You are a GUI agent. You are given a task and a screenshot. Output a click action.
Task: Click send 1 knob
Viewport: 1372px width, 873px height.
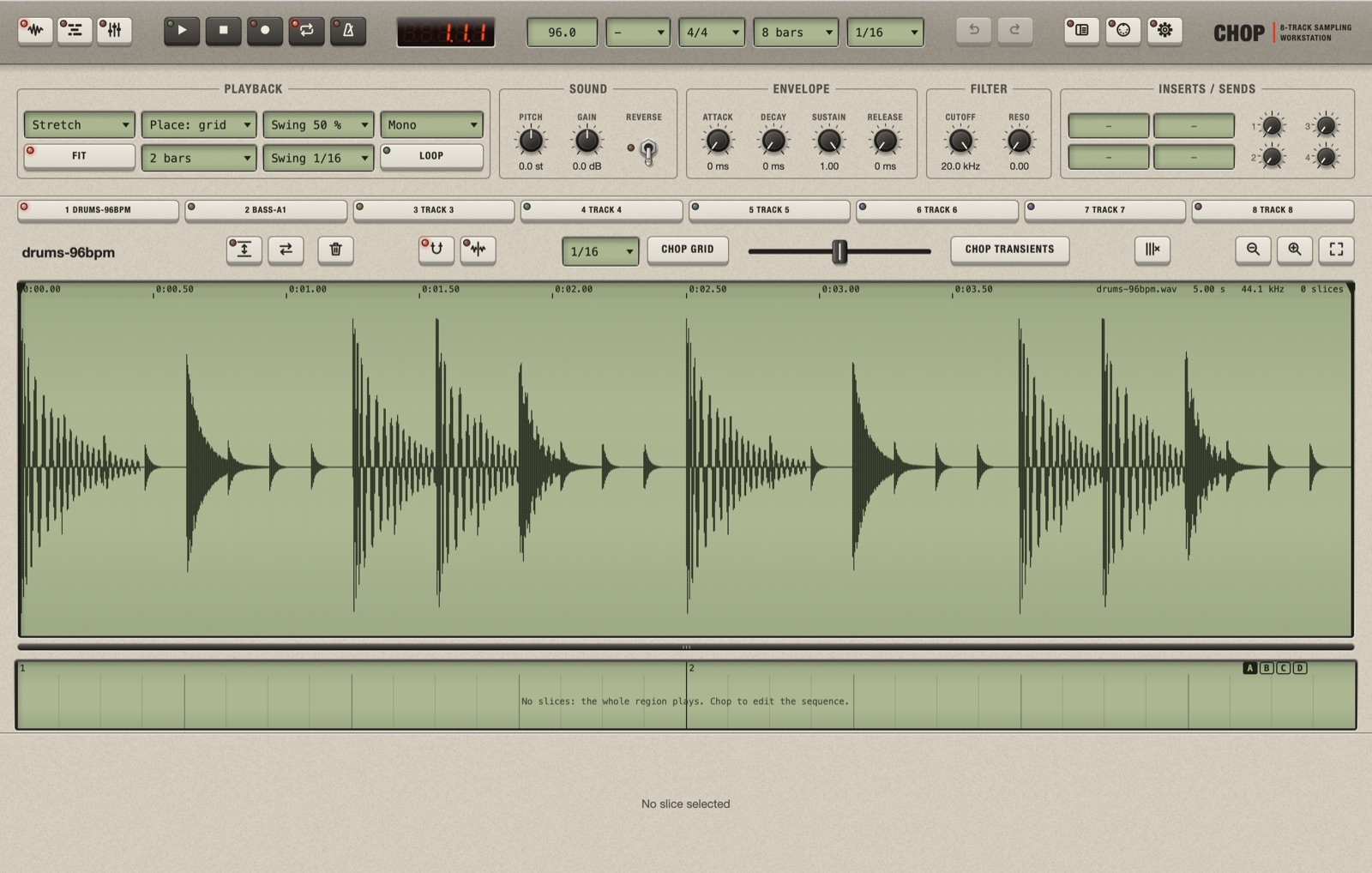1272,127
